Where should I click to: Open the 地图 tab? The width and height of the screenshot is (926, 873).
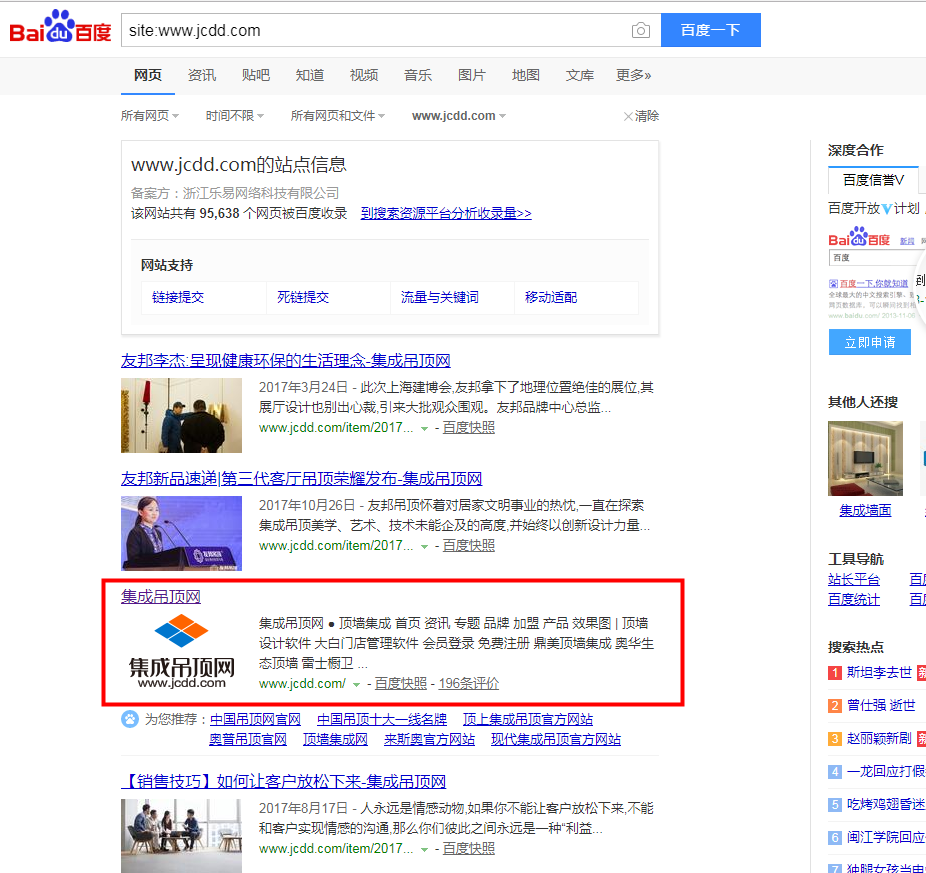coord(526,75)
